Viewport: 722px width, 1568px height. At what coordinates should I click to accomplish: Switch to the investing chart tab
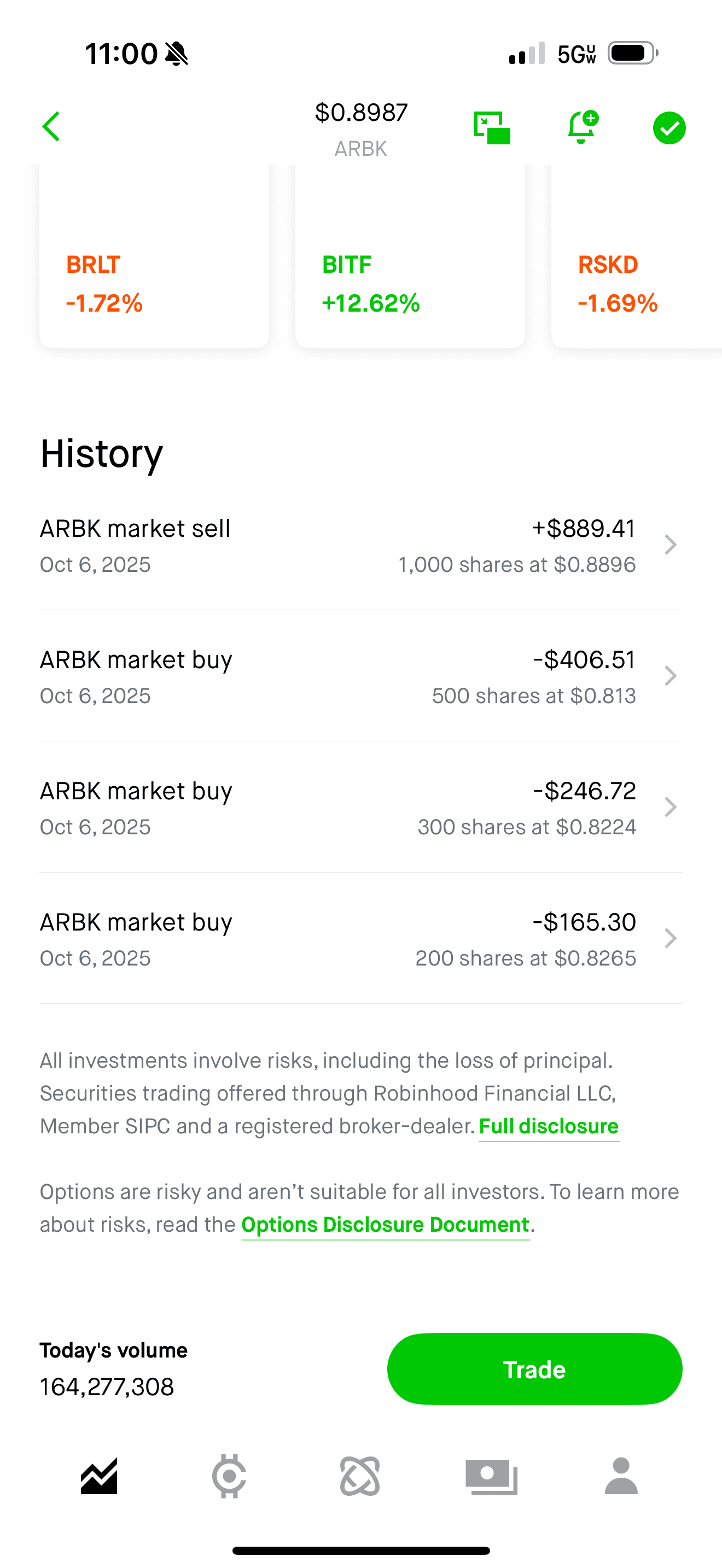(x=99, y=1476)
